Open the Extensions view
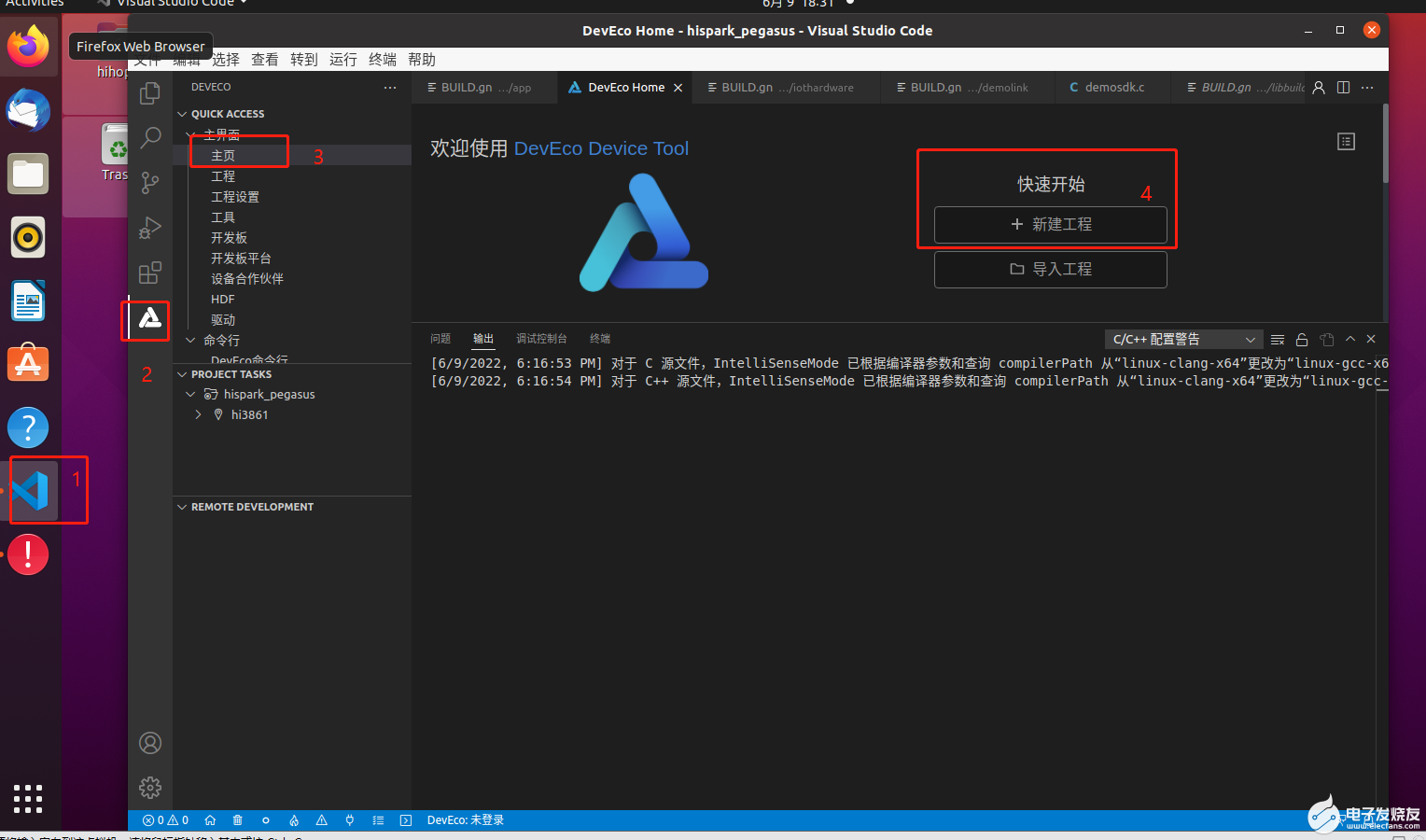 click(149, 273)
